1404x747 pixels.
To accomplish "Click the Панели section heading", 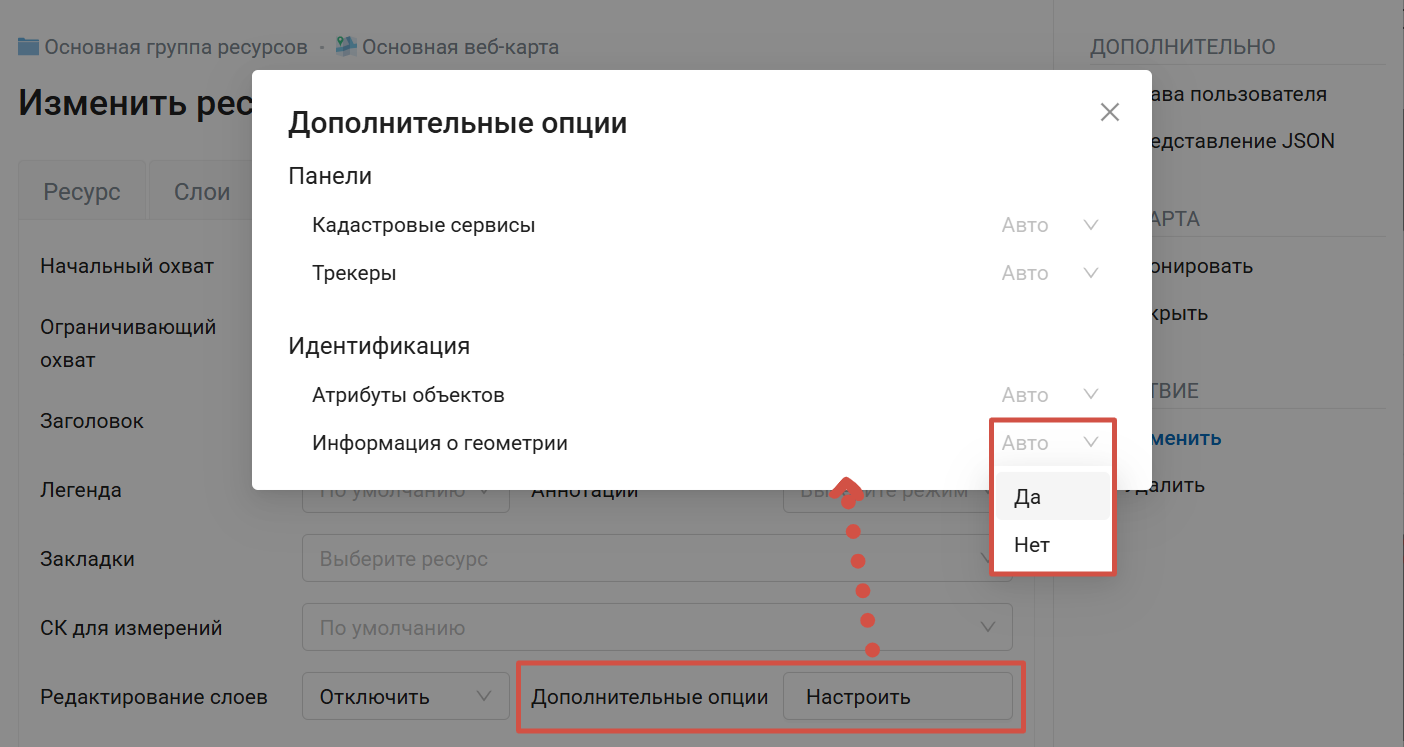I will point(330,176).
